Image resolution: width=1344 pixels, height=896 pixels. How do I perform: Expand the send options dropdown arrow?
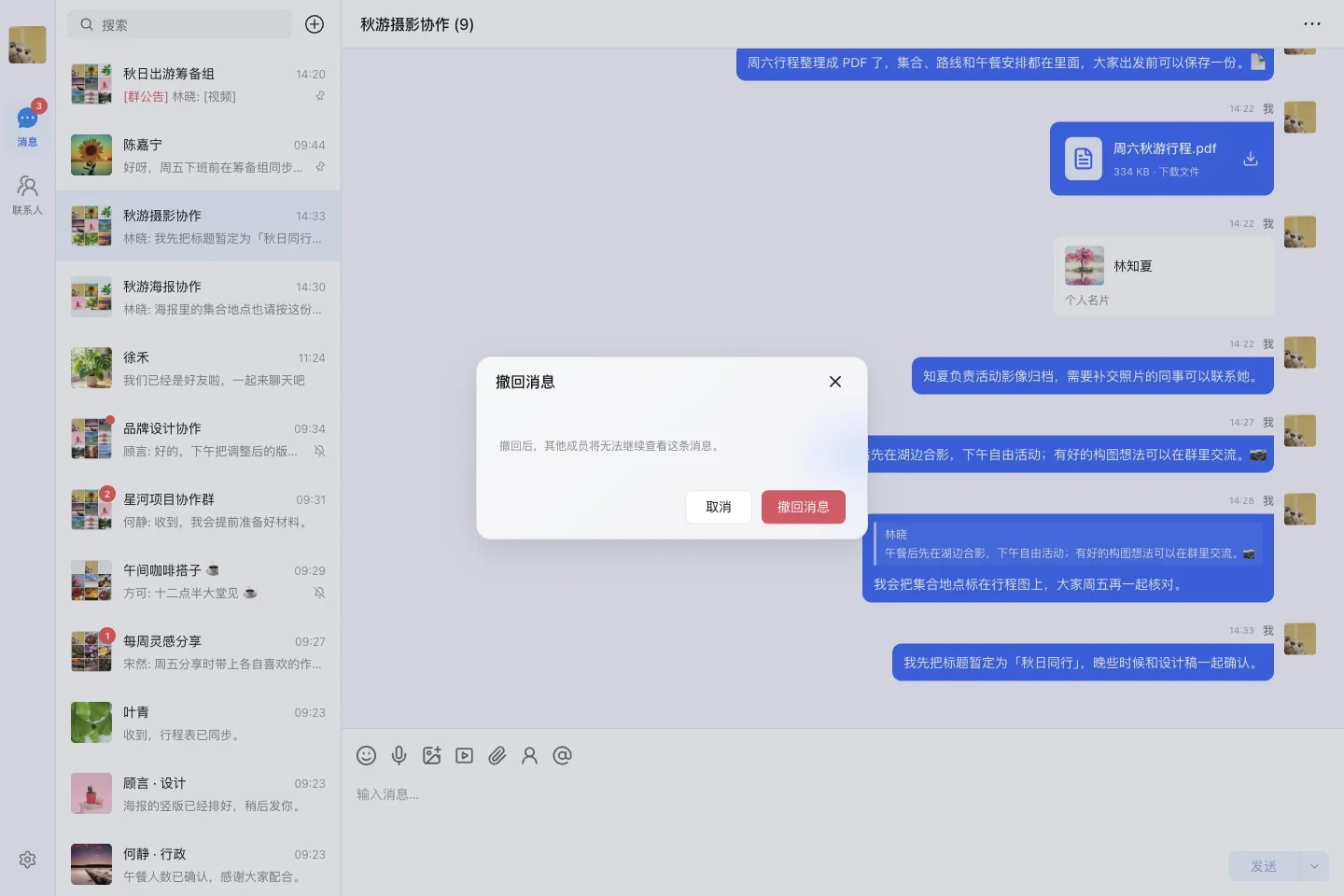(1314, 866)
